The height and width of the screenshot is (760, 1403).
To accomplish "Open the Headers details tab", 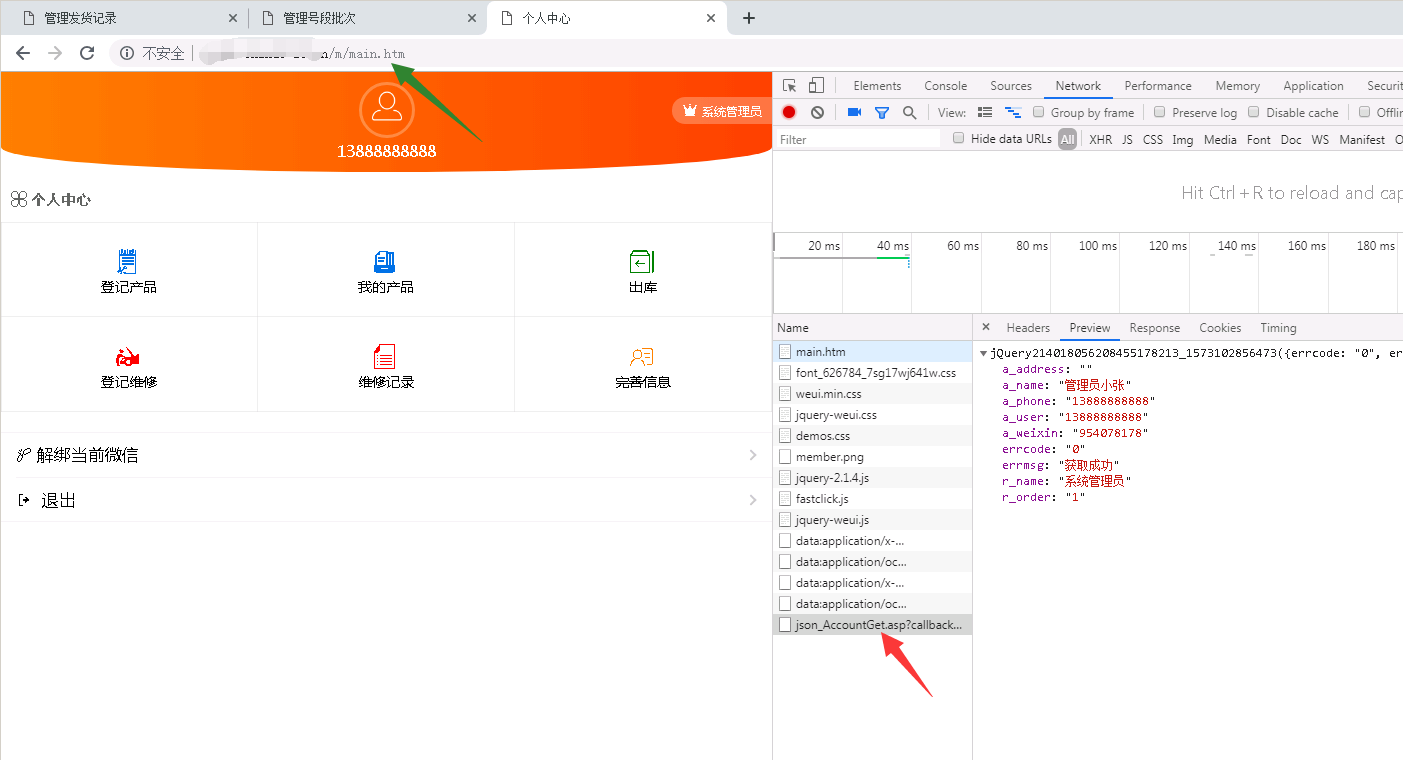I will 1028,328.
